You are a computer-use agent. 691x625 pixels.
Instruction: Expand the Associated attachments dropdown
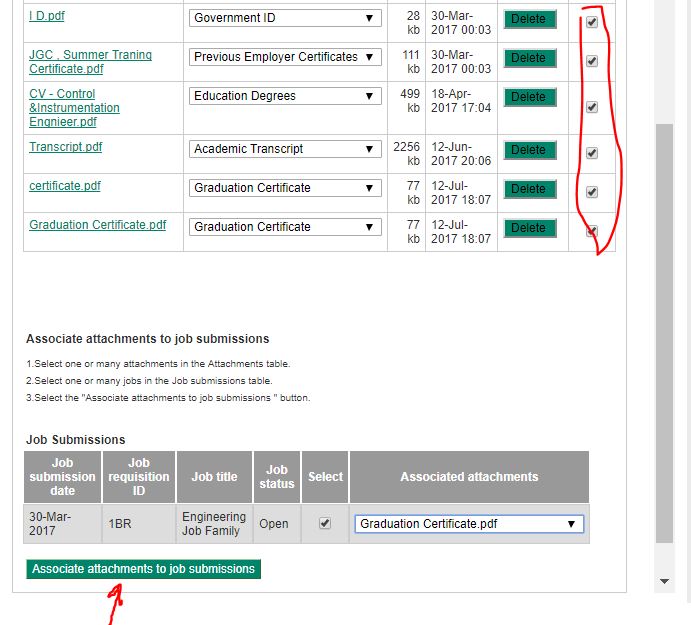tap(468, 524)
